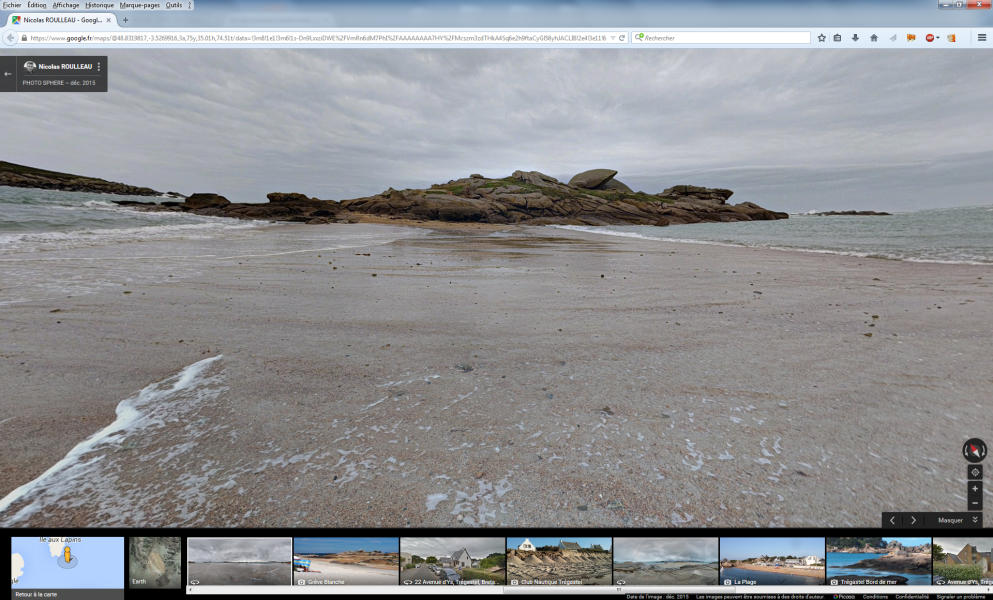Click Signaler un problème link
993x600 pixels.
click(962, 597)
